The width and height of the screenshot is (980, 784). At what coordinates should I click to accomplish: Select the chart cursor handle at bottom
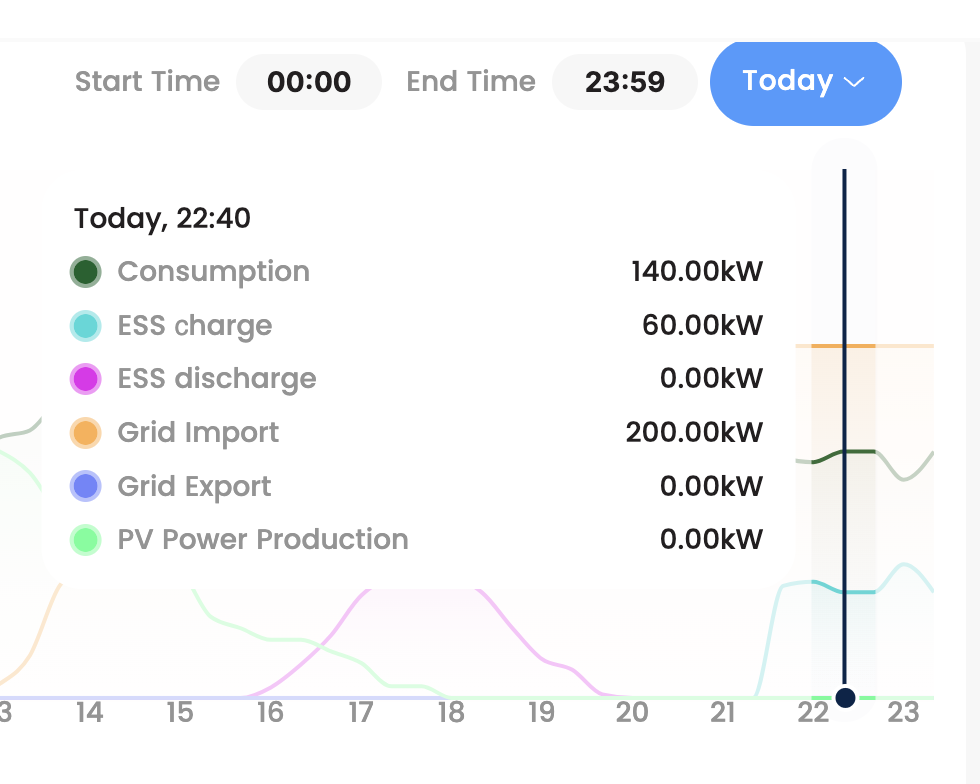tap(845, 697)
